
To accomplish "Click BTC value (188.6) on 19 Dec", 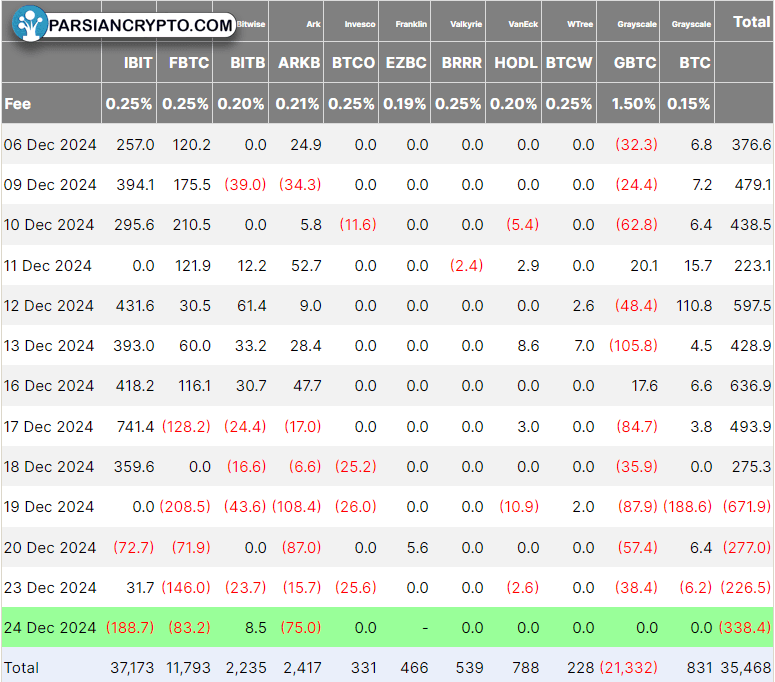I will 688,507.
